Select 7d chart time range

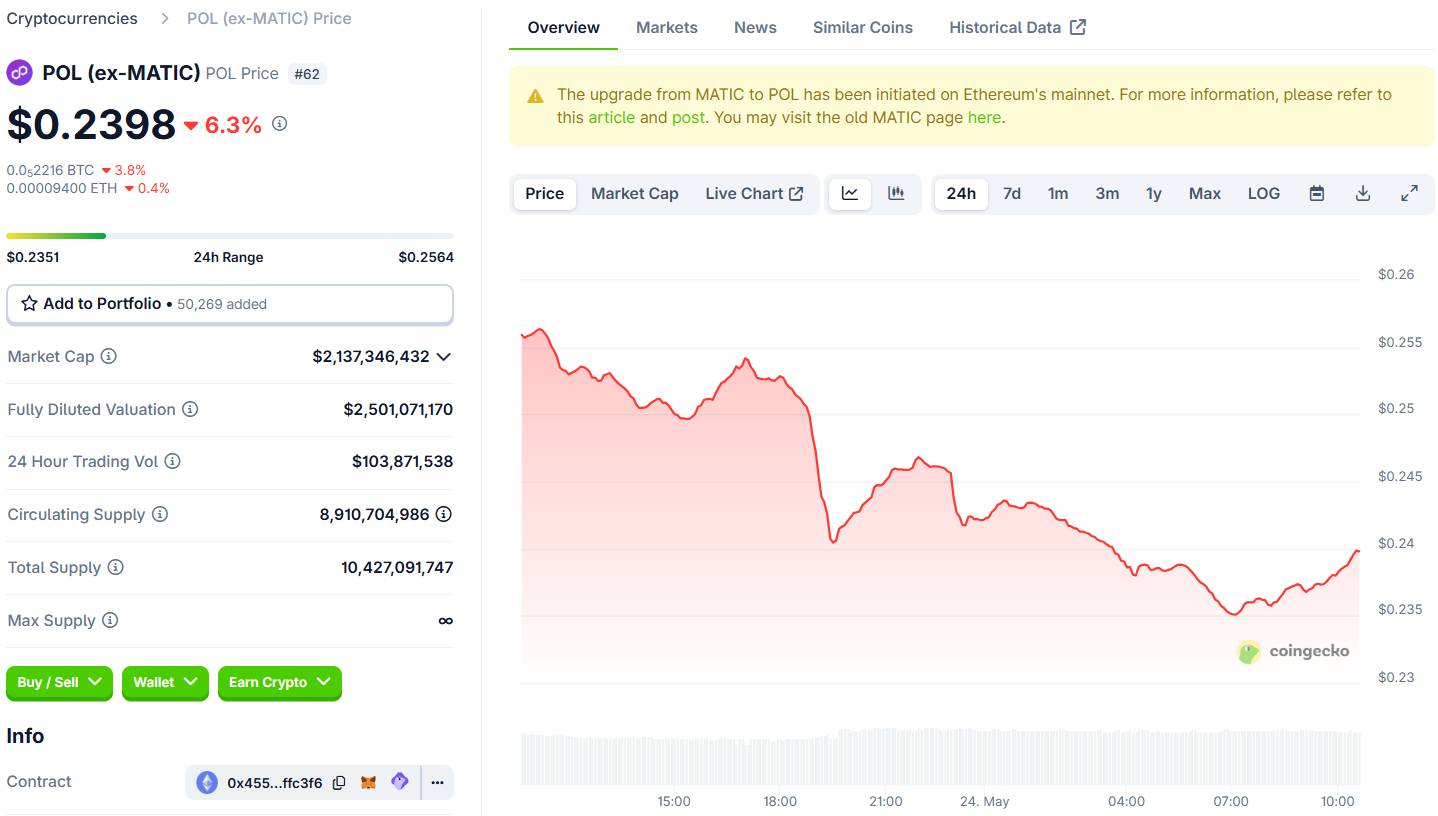1012,193
